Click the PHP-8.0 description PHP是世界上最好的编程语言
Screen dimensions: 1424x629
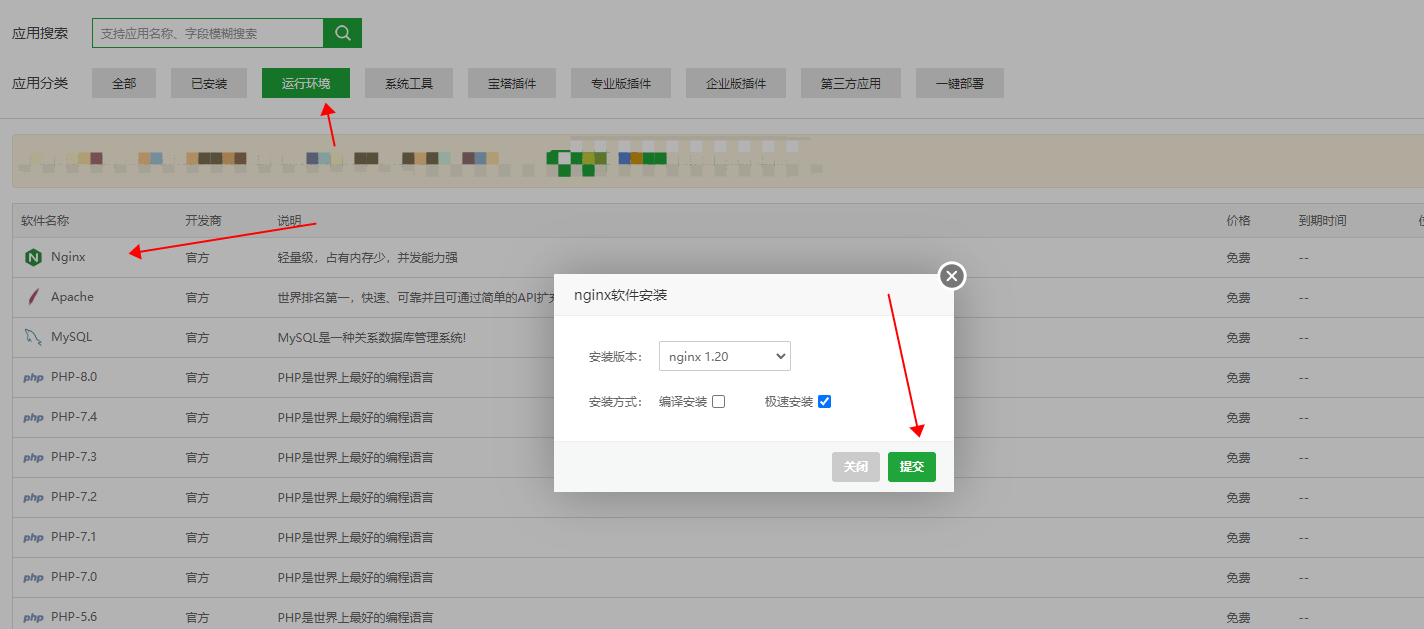coord(355,378)
